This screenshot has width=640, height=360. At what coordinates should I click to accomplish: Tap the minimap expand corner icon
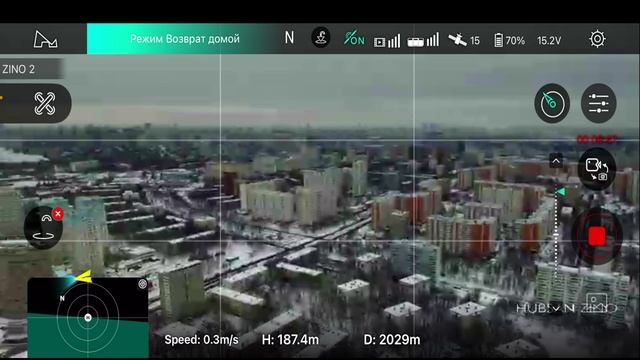tap(142, 284)
